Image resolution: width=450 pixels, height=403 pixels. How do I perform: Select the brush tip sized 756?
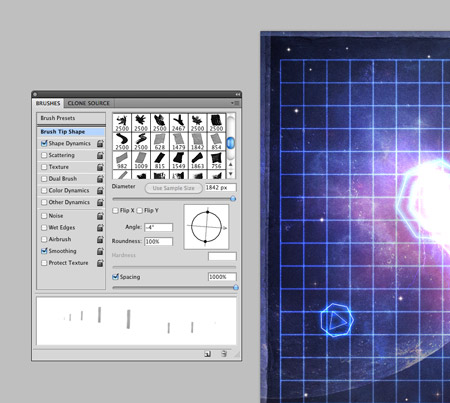[x=216, y=160]
